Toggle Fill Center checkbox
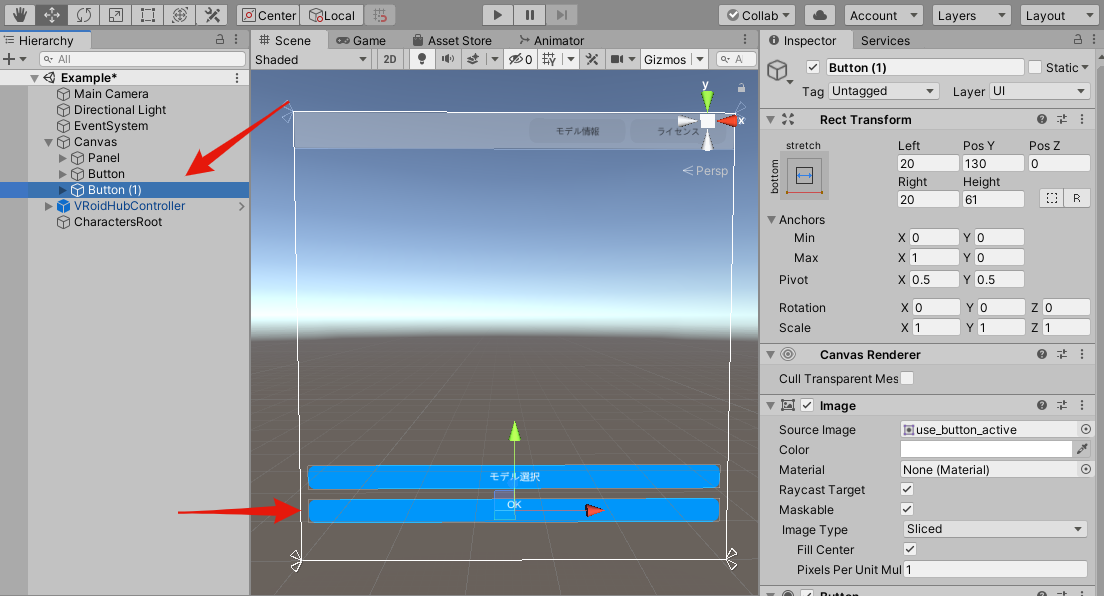This screenshot has height=596, width=1104. point(910,549)
